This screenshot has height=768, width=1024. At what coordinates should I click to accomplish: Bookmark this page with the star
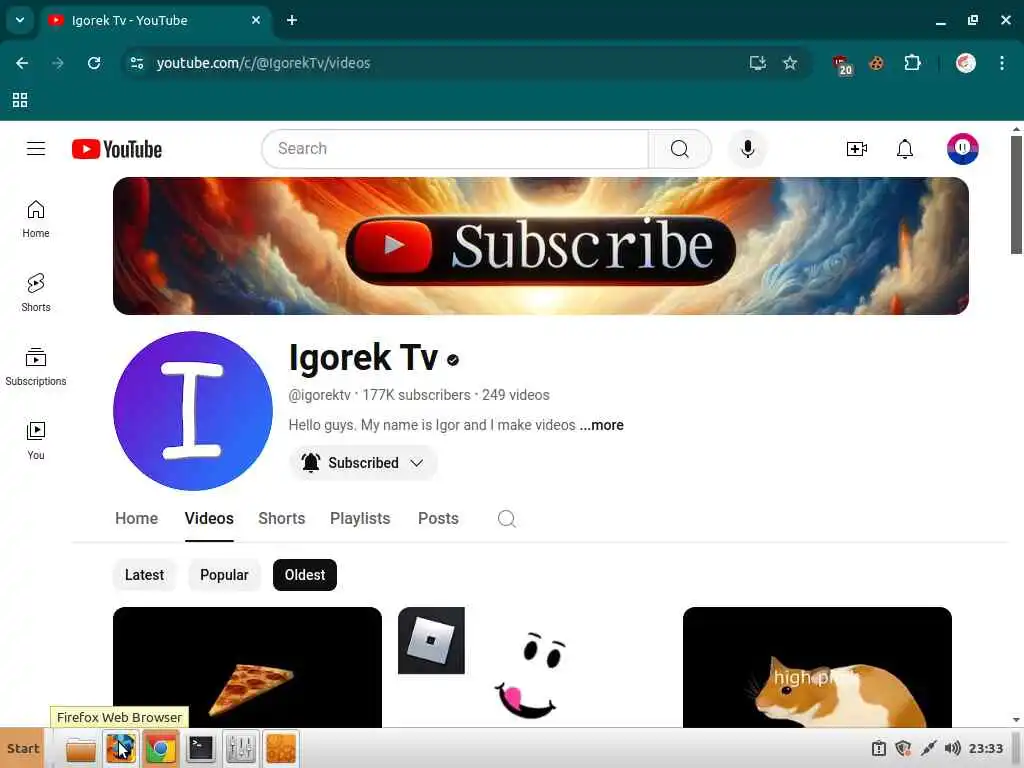790,63
